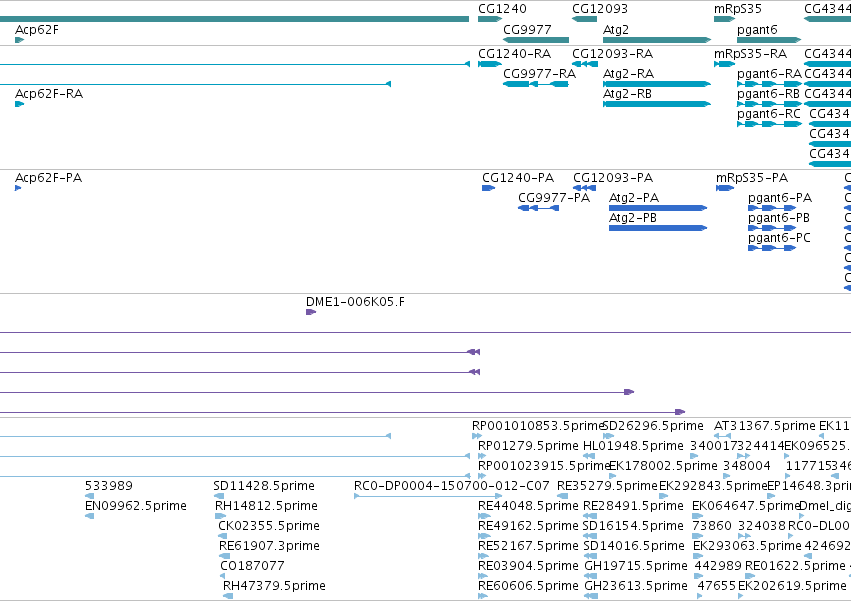Image resolution: width=851 pixels, height=601 pixels.
Task: Select EST CK02355.5prime
Action: click(x=269, y=526)
